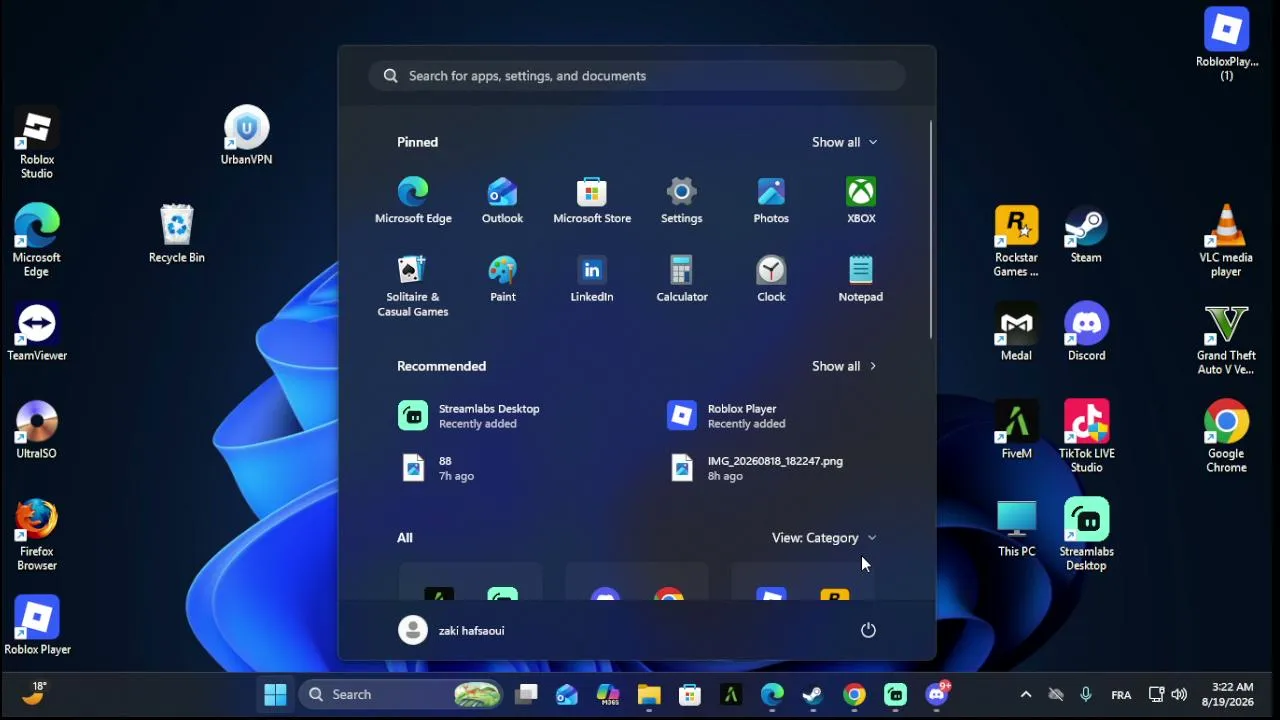The image size is (1280, 720).
Task: Open the Clock app in Pinned
Action: (x=771, y=279)
